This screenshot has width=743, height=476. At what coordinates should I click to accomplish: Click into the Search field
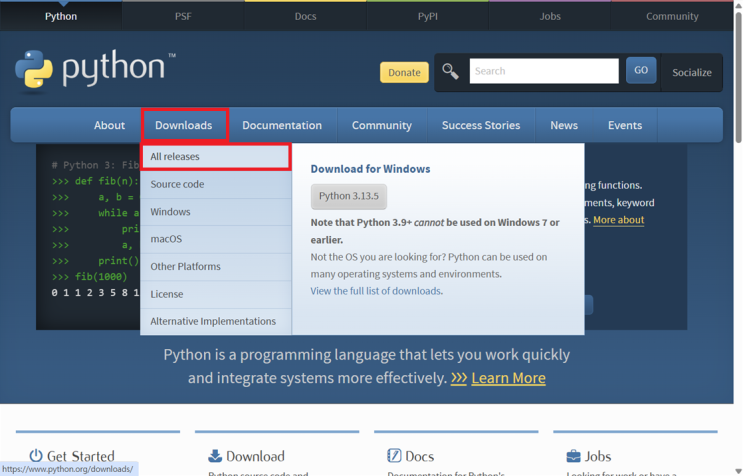point(544,71)
